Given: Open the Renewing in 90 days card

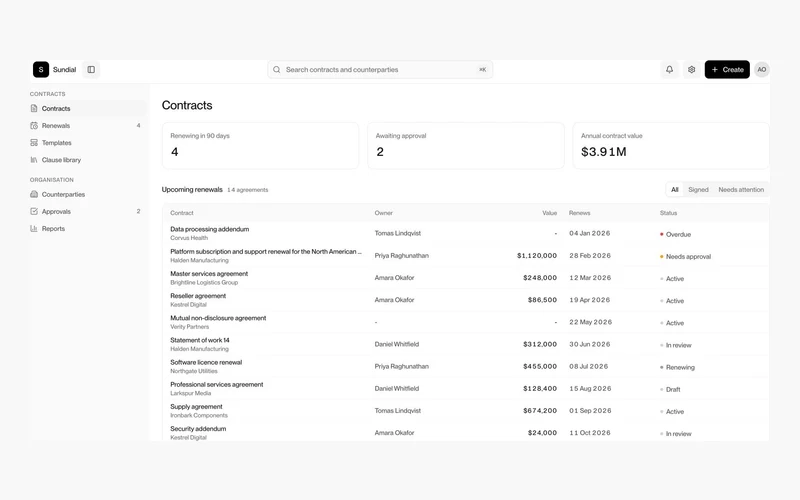Looking at the screenshot, I should pos(260,145).
